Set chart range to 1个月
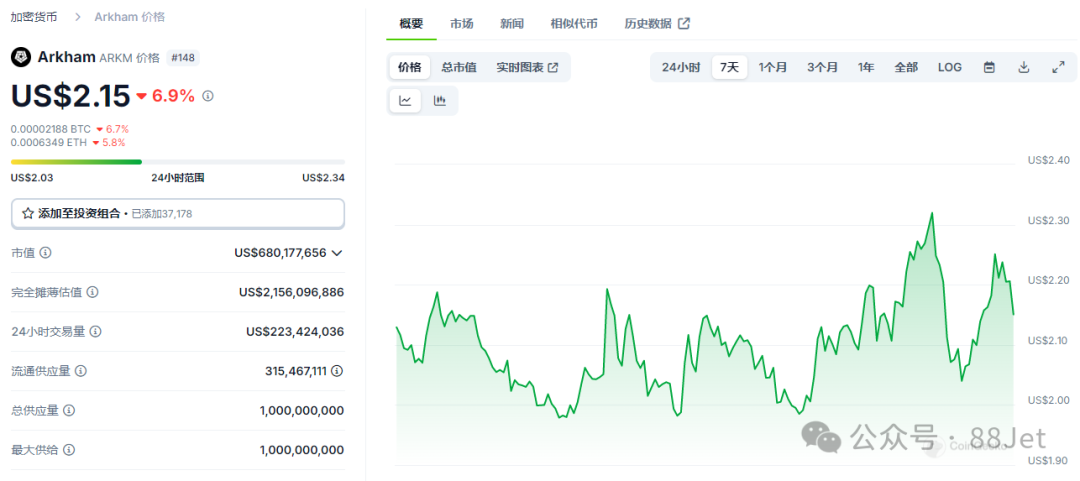Viewport: 1080px width, 481px height. tap(773, 68)
